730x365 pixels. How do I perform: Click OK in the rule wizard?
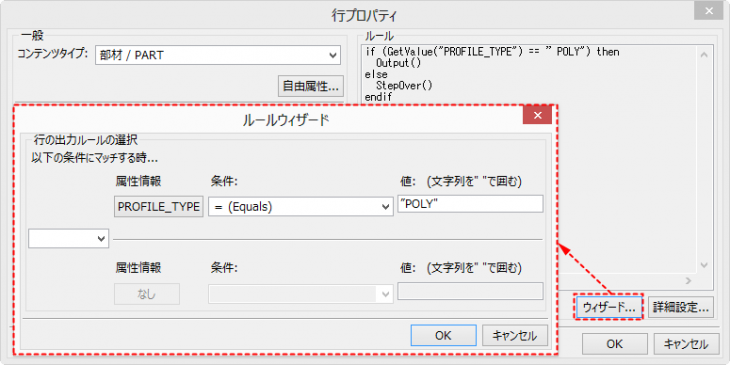[x=443, y=335]
